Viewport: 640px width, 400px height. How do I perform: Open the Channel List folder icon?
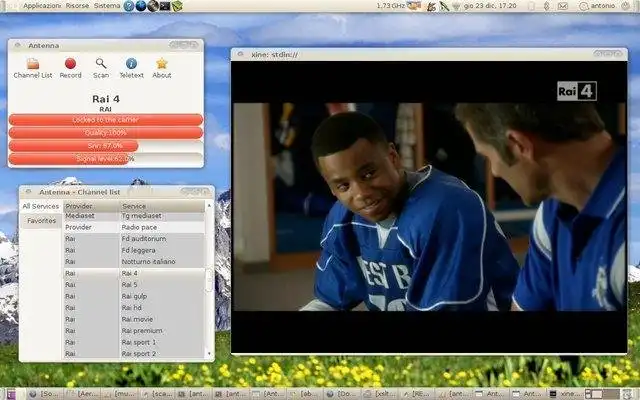pos(33,64)
